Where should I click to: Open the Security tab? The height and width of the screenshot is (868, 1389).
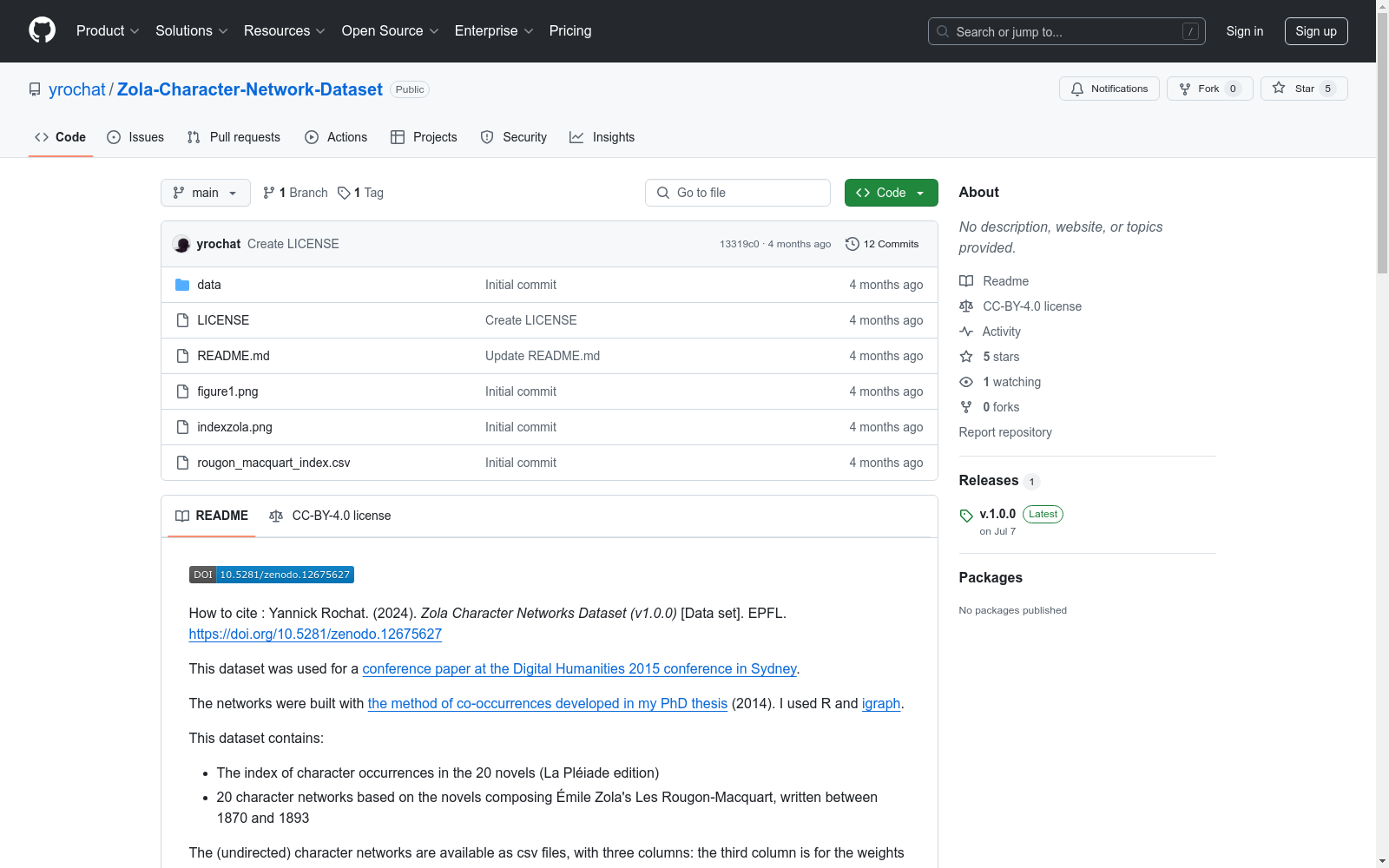[514, 137]
